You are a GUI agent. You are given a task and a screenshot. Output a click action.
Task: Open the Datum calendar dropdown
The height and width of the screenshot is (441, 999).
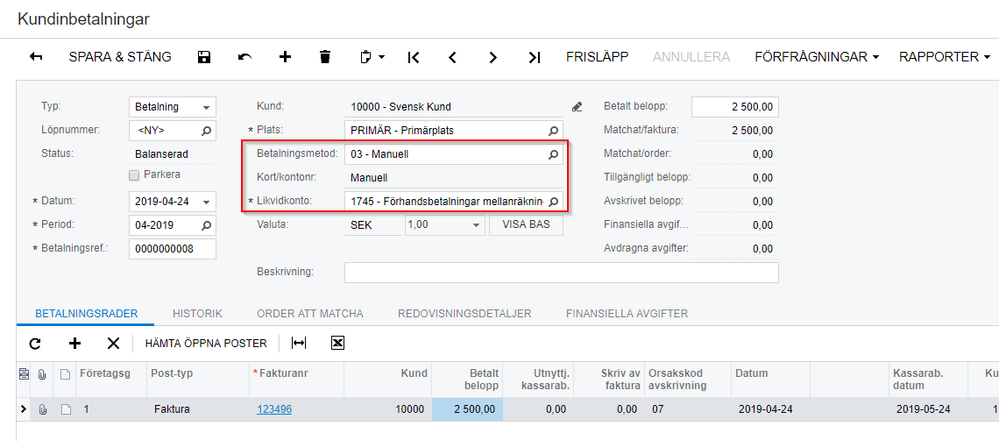tap(206, 201)
